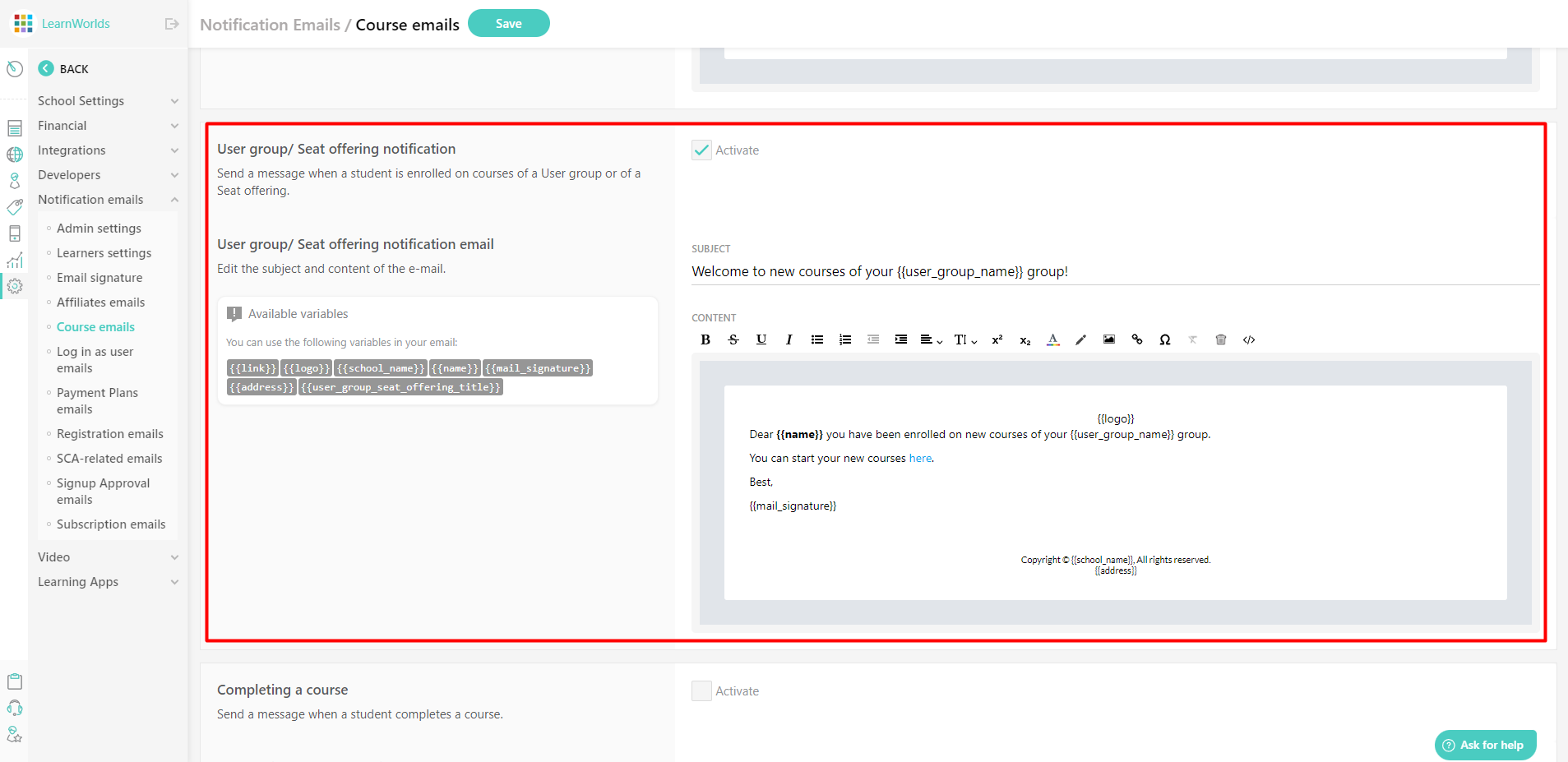Open the HTML code view in the editor
Viewport: 1568px width, 762px height.
pyautogui.click(x=1248, y=339)
